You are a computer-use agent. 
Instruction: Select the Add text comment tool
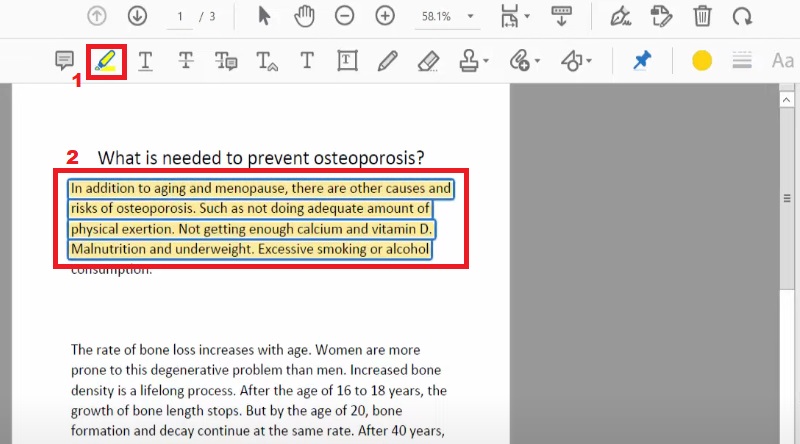(x=307, y=61)
